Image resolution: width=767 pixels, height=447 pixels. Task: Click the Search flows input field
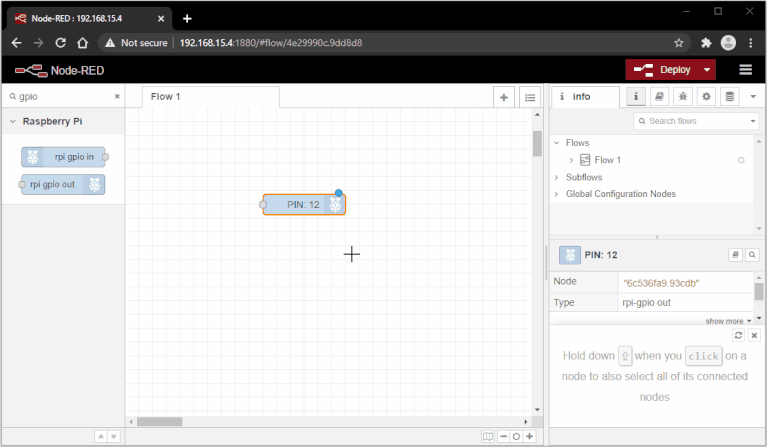click(x=695, y=121)
